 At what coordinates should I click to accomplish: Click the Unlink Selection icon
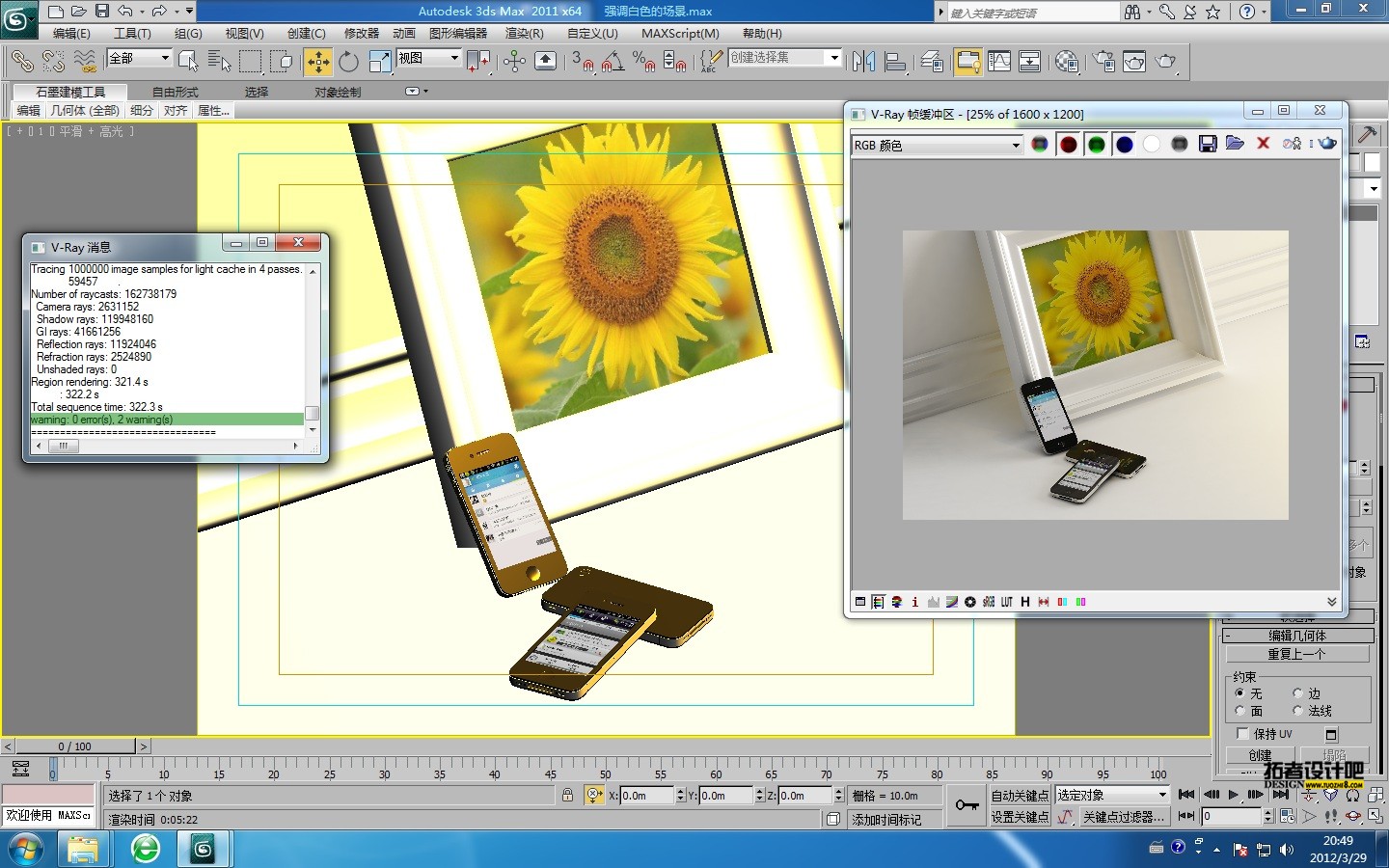pos(53,61)
